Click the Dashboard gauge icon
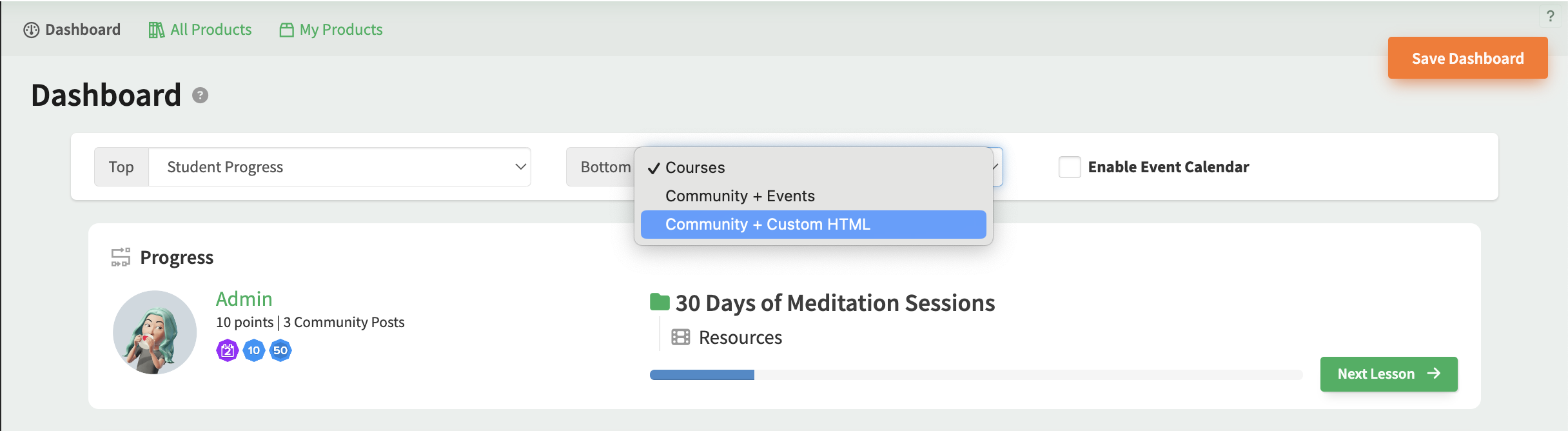This screenshot has height=431, width=1568. (x=31, y=30)
